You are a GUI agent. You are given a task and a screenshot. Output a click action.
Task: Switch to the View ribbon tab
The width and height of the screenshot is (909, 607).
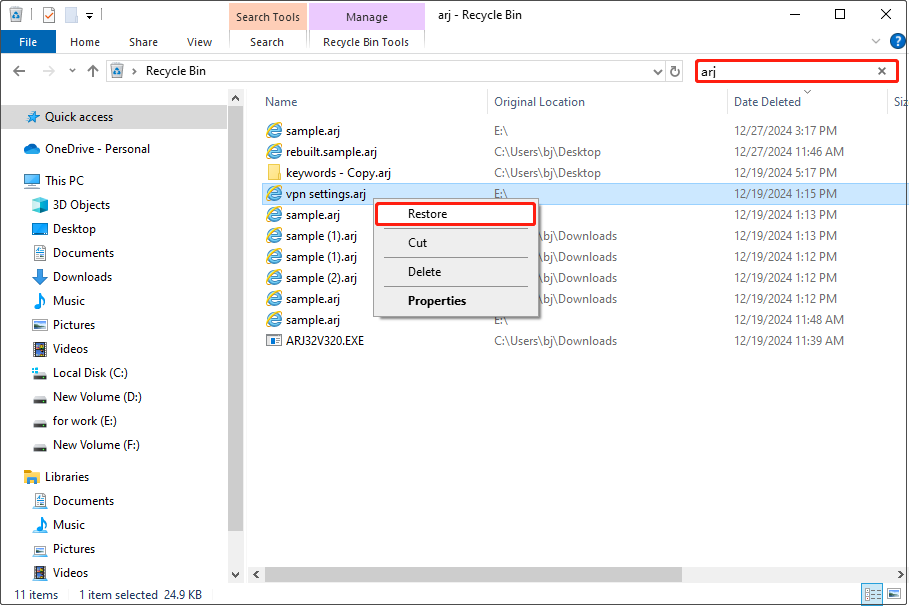(199, 42)
